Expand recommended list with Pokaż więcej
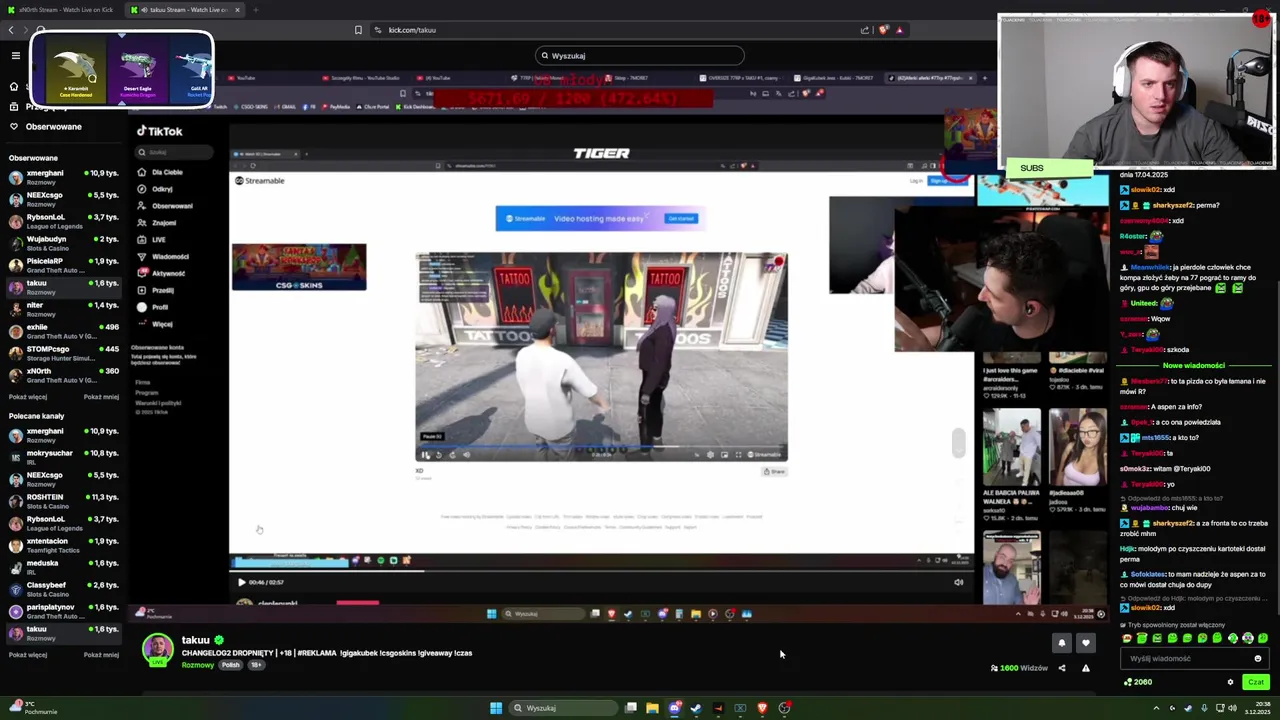This screenshot has width=1280, height=720. pyautogui.click(x=28, y=655)
